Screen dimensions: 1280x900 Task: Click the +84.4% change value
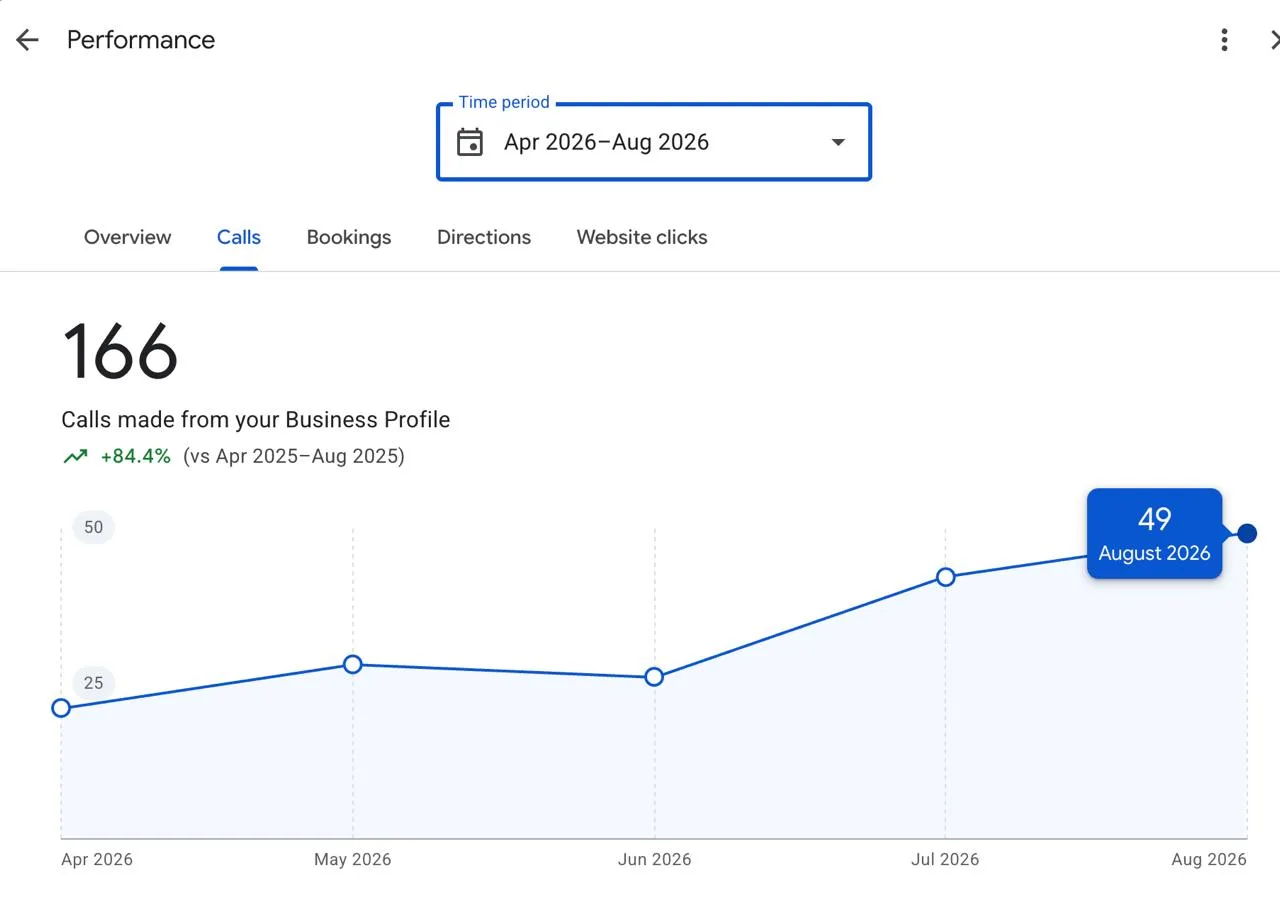(x=135, y=456)
